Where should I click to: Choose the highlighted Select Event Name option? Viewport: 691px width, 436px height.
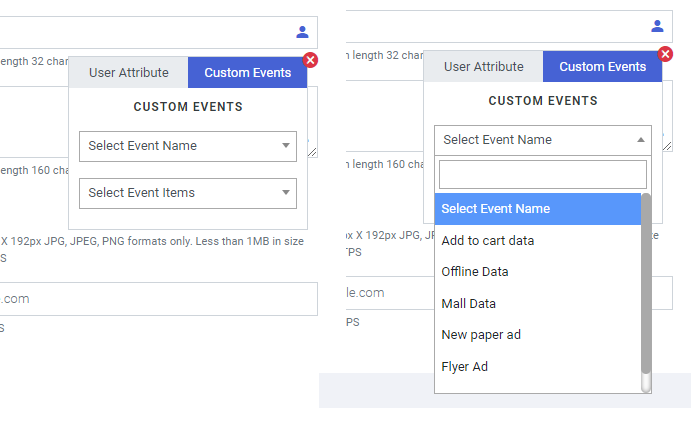[x=536, y=209]
